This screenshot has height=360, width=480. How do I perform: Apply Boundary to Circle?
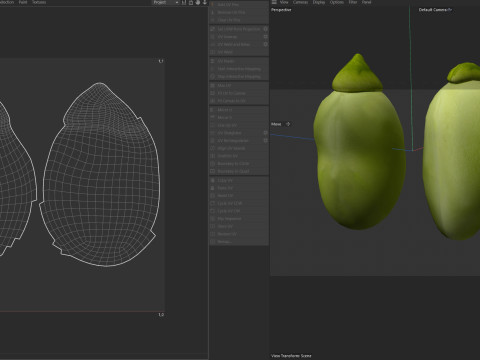(x=239, y=164)
